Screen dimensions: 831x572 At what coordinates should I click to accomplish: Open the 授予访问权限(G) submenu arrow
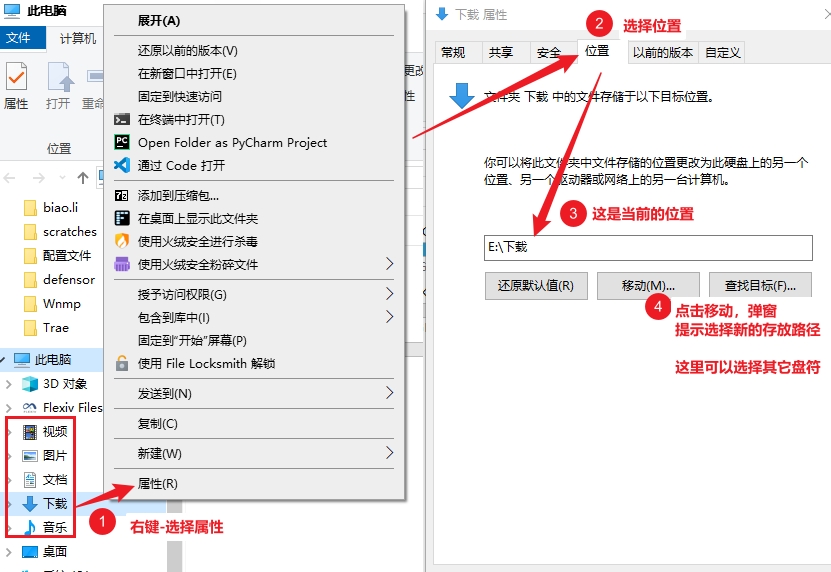pos(390,295)
